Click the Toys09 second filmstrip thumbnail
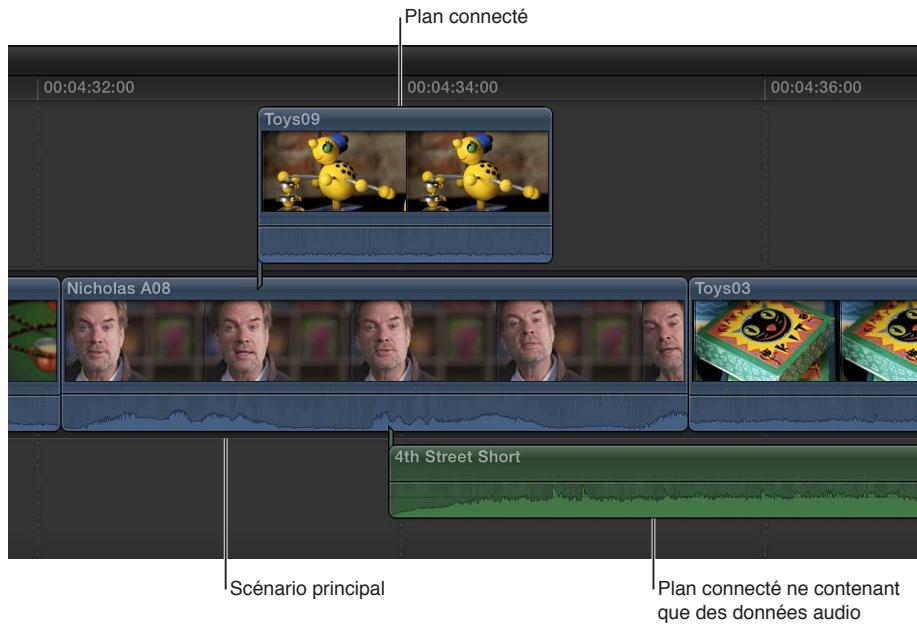917x626 pixels. (478, 171)
